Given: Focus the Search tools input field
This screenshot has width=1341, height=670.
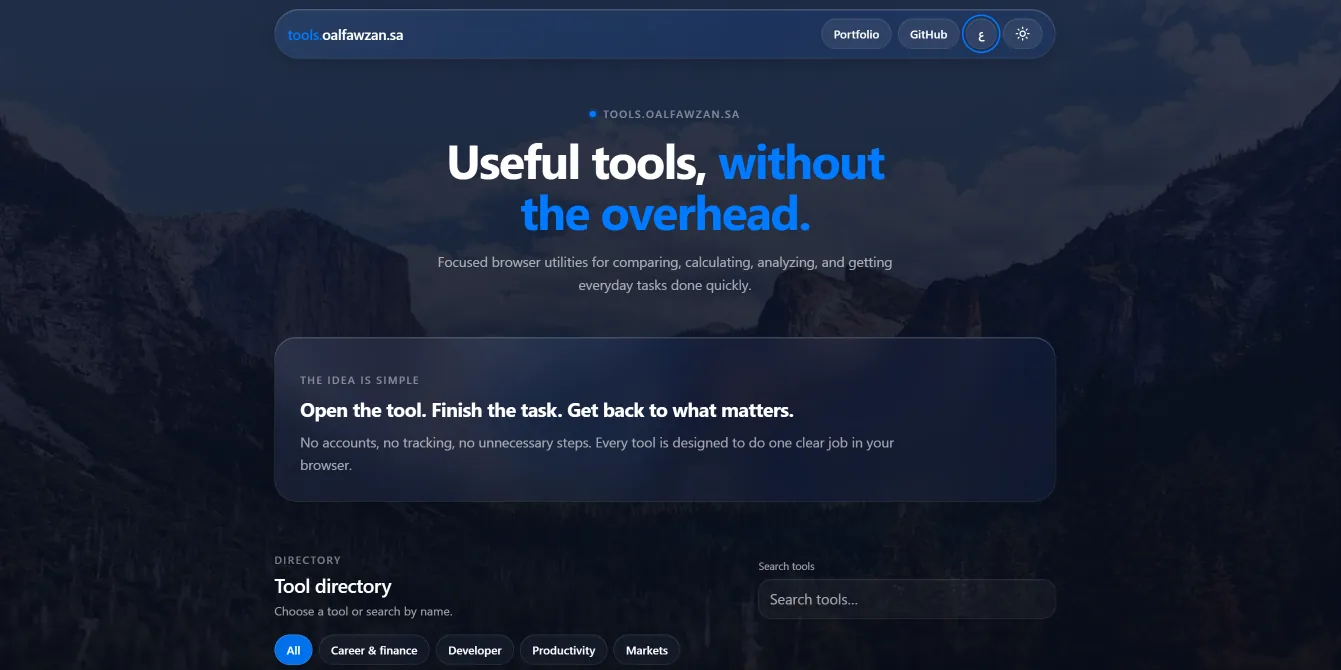Looking at the screenshot, I should click(907, 599).
